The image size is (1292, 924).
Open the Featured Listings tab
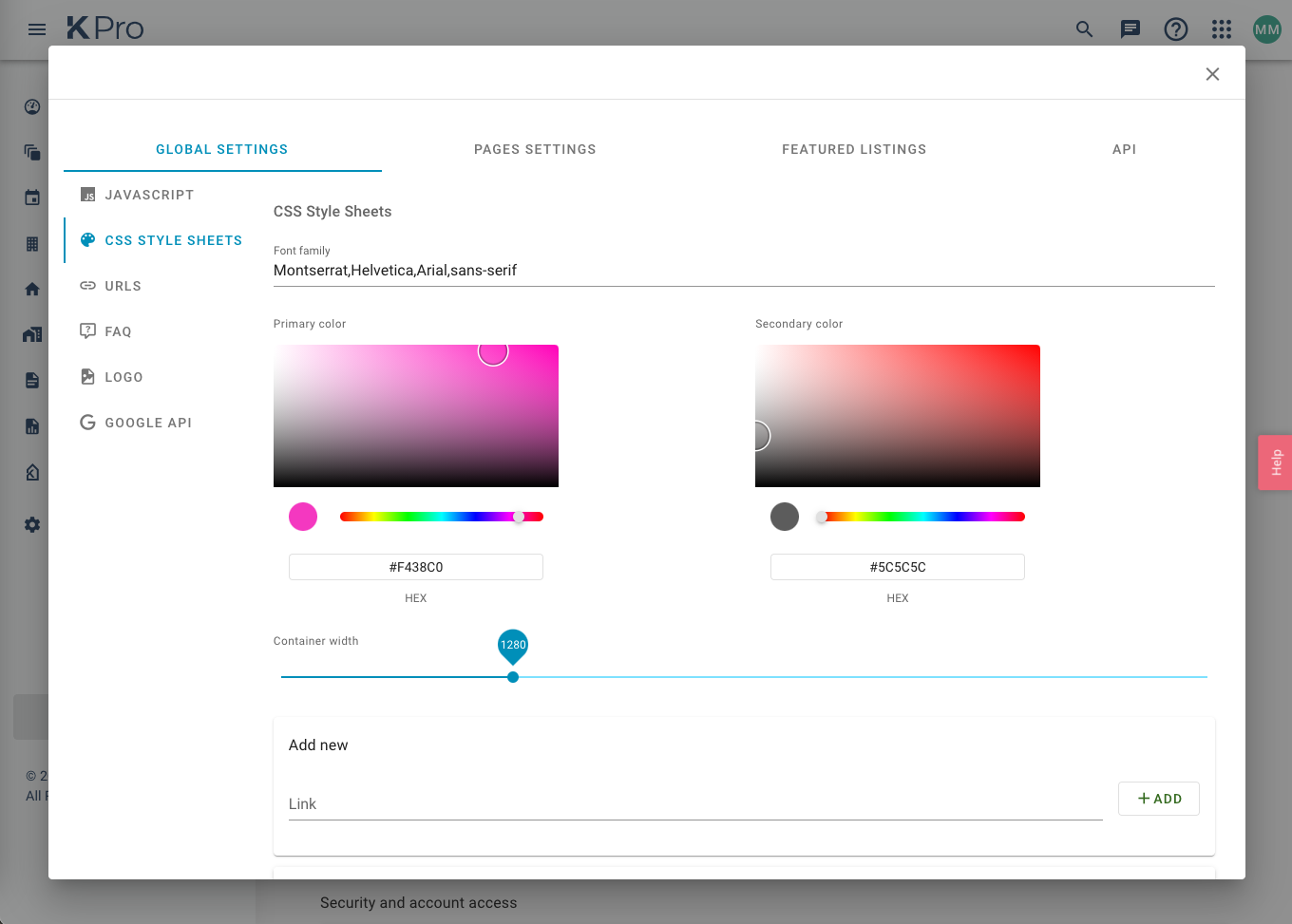(x=854, y=149)
